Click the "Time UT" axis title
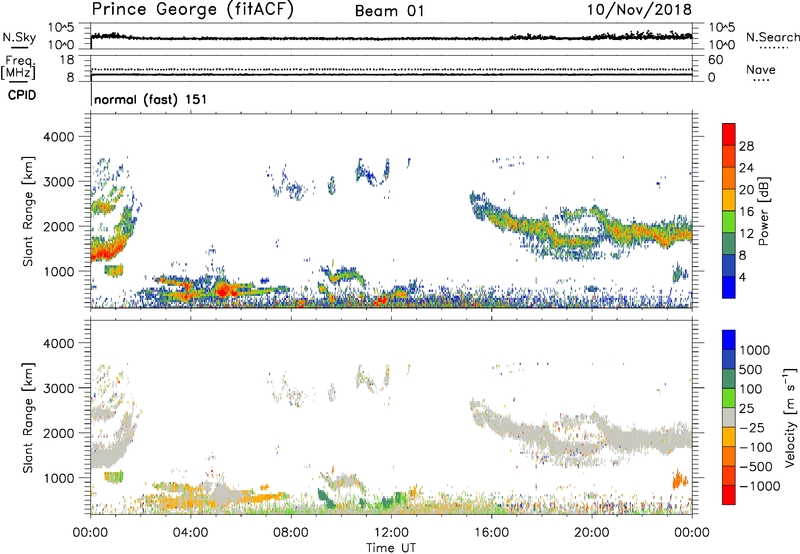Viewport: 800px width, 554px height. coord(391,548)
